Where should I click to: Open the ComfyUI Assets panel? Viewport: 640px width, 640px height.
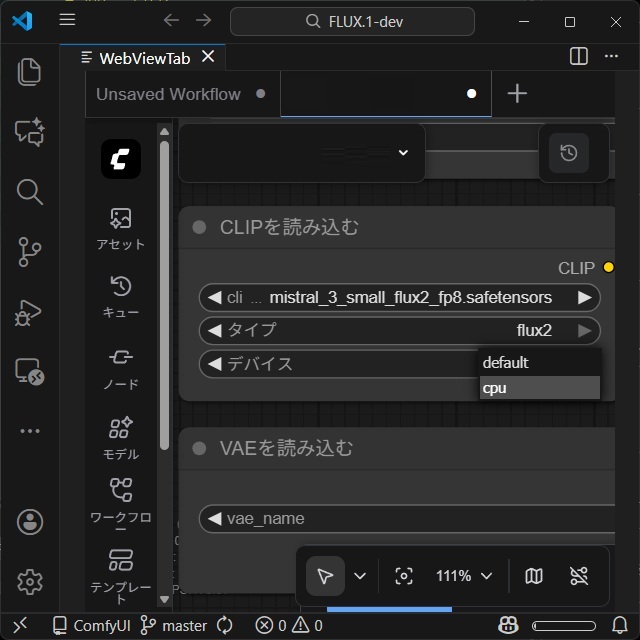(120, 228)
